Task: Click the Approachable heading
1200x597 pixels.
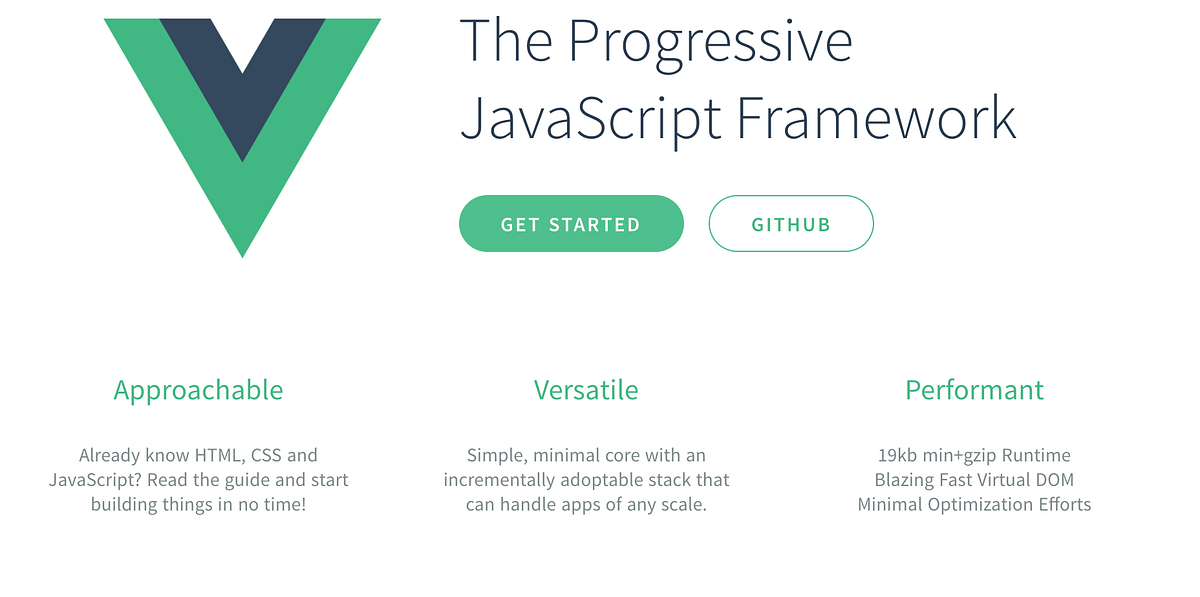Action: (x=198, y=390)
